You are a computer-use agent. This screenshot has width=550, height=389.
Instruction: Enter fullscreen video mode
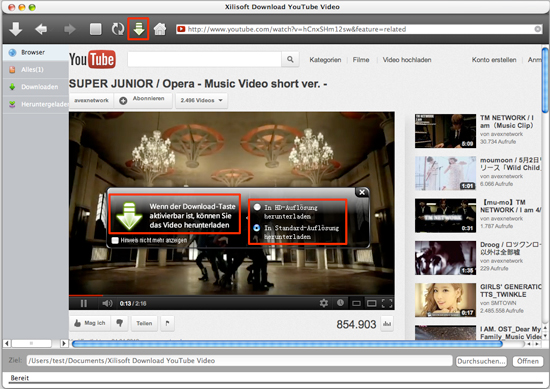[387, 303]
